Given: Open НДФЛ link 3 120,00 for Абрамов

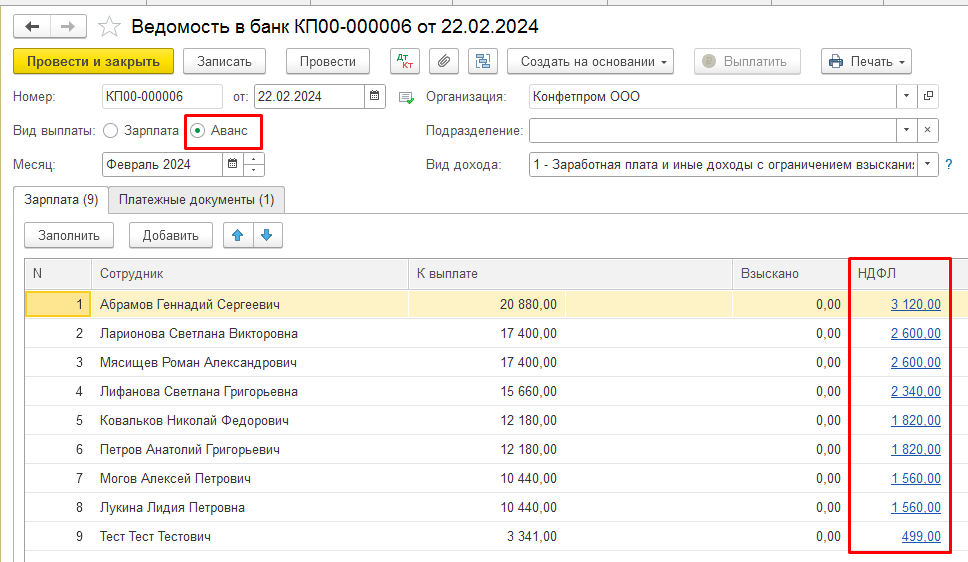Looking at the screenshot, I should 916,304.
